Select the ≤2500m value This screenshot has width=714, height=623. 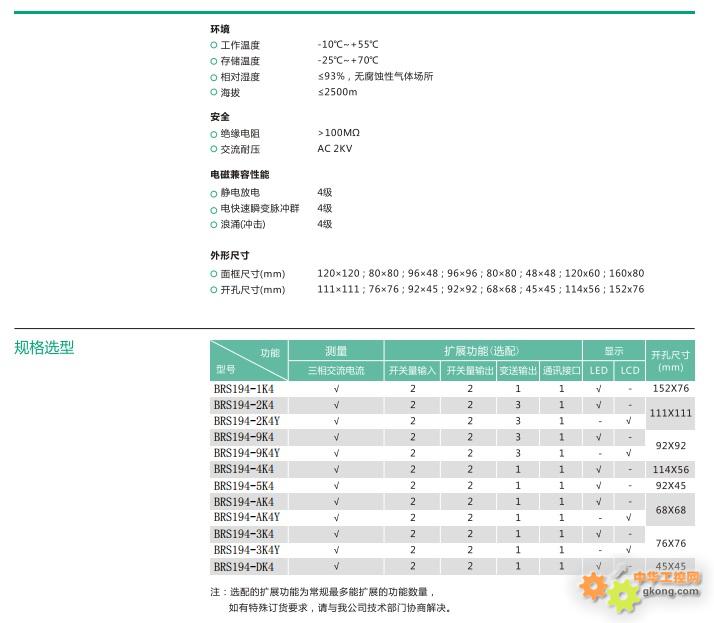337,92
